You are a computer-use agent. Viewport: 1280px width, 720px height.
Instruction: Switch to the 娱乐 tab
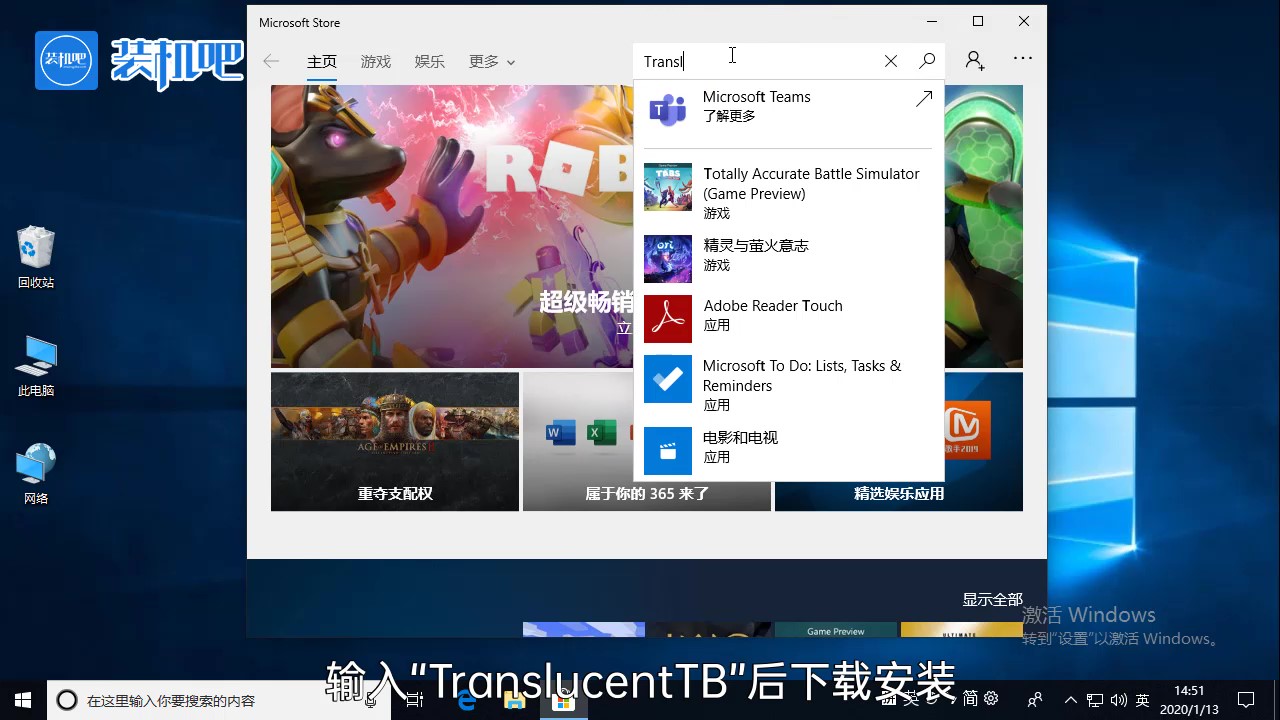(430, 62)
